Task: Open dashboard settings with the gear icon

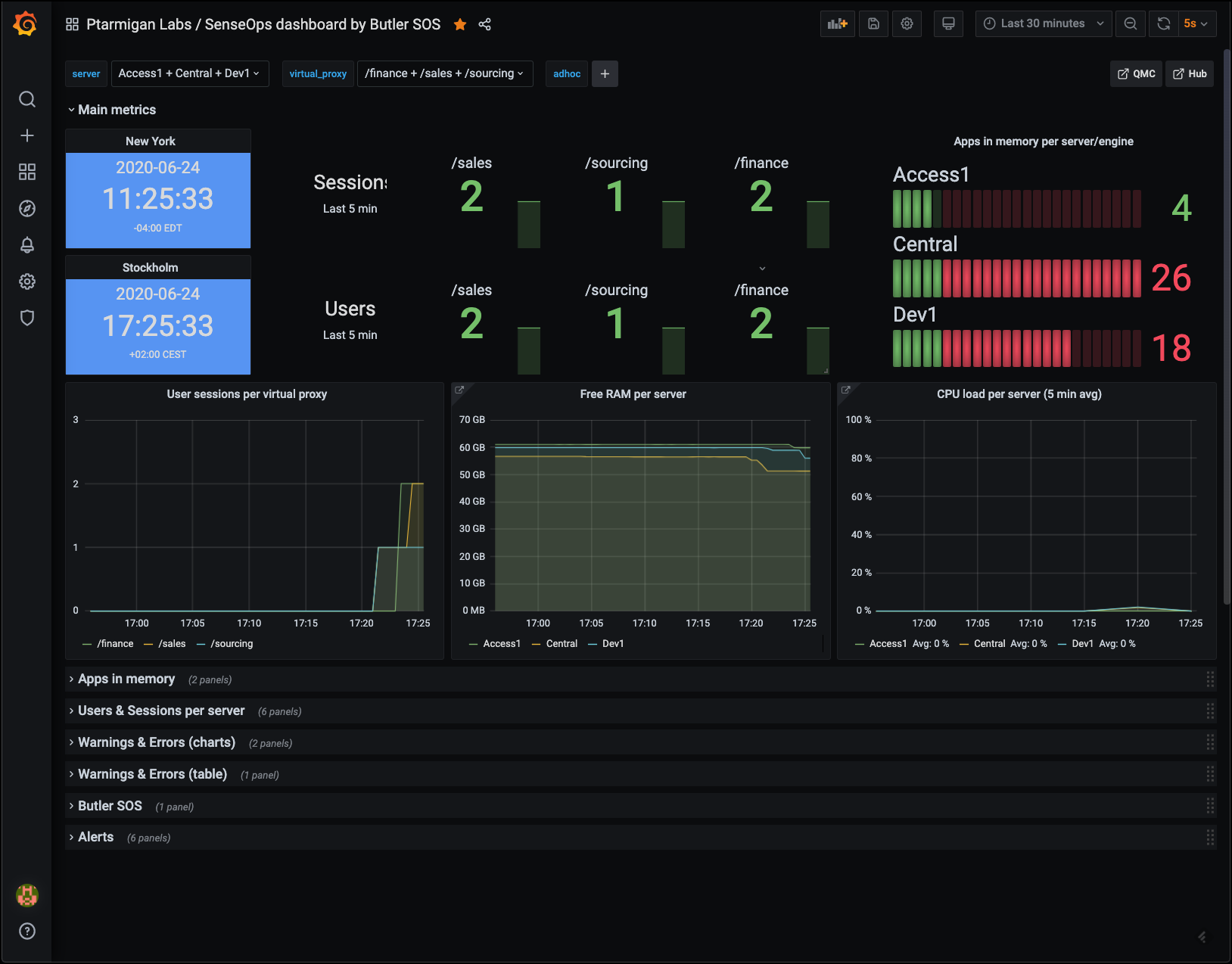Action: 907,23
